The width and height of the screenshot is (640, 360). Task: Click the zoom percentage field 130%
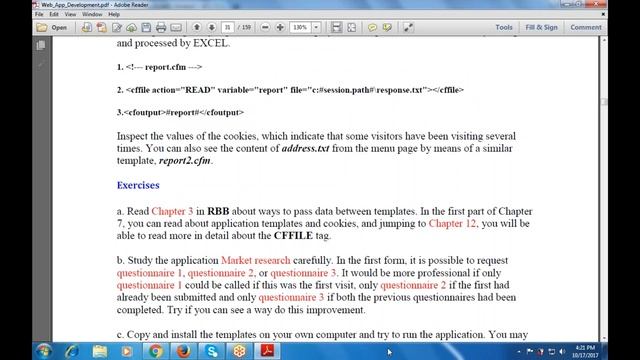pos(300,27)
